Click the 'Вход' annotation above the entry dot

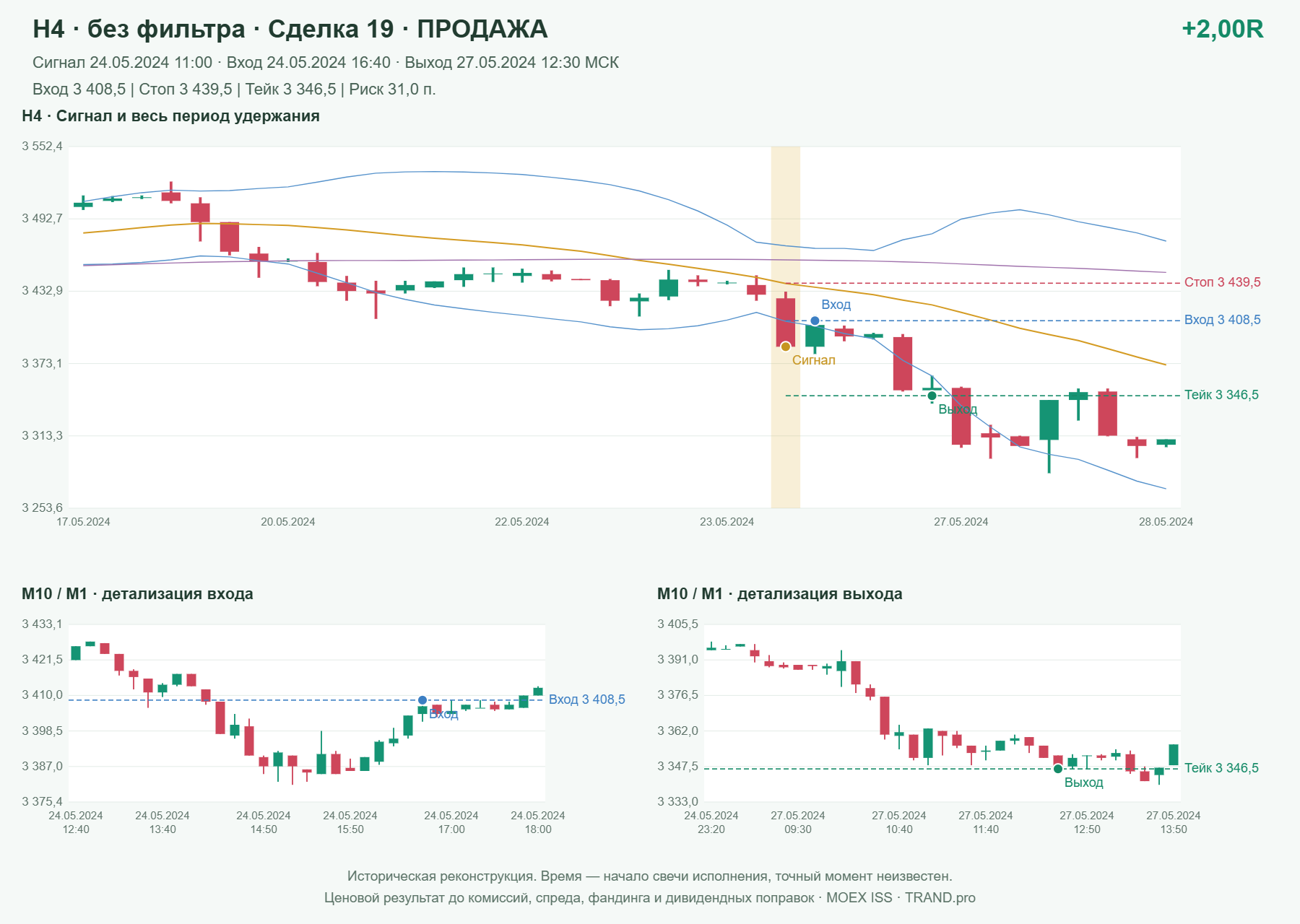pyautogui.click(x=836, y=305)
